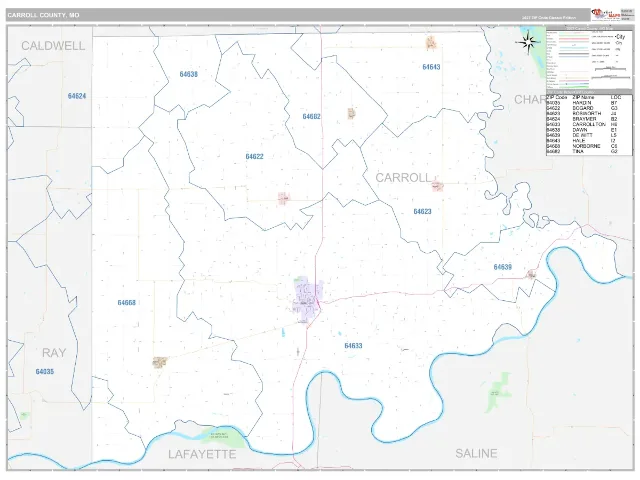Click the CARROLLTON row in ZIP index
The image size is (640, 480).
click(x=584, y=124)
